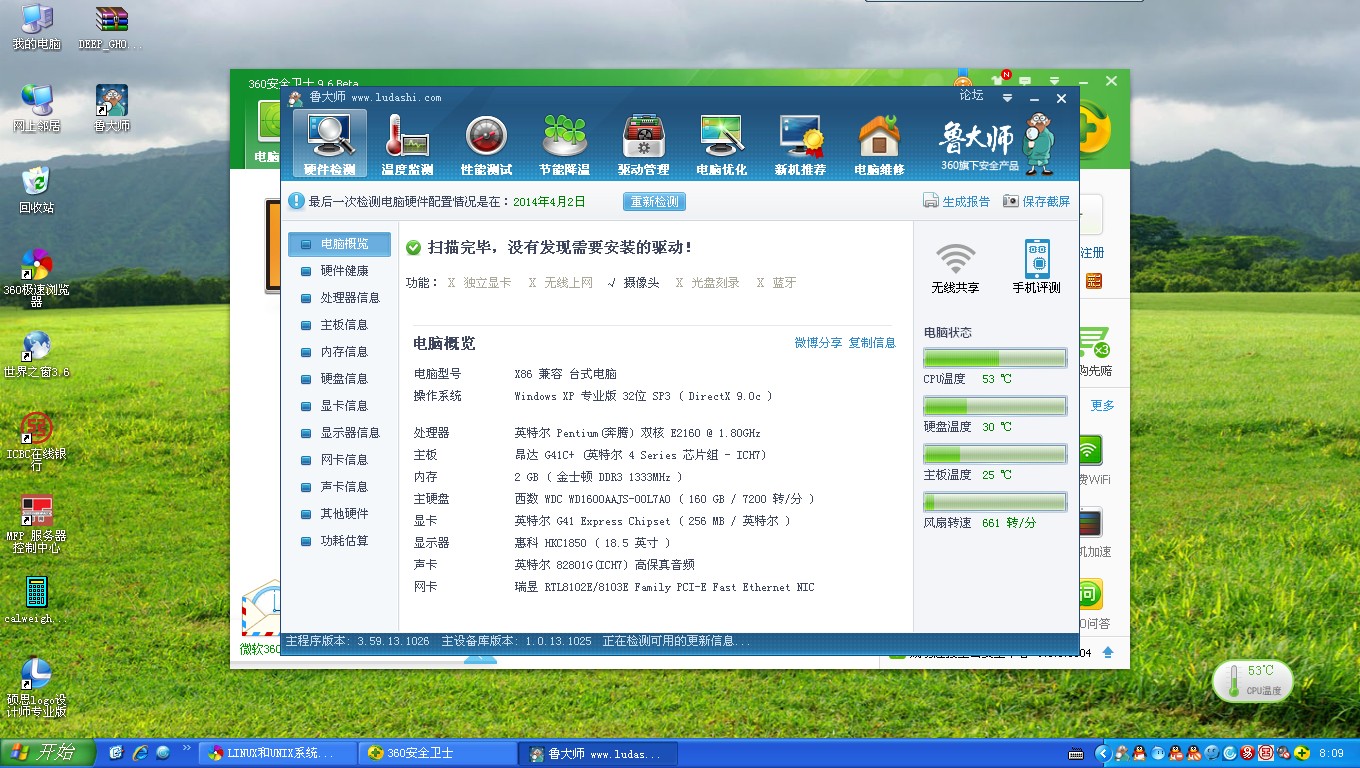Click the skin shirt icon in 360安全卫士 title bar
The width and height of the screenshot is (1360, 768).
(995, 80)
